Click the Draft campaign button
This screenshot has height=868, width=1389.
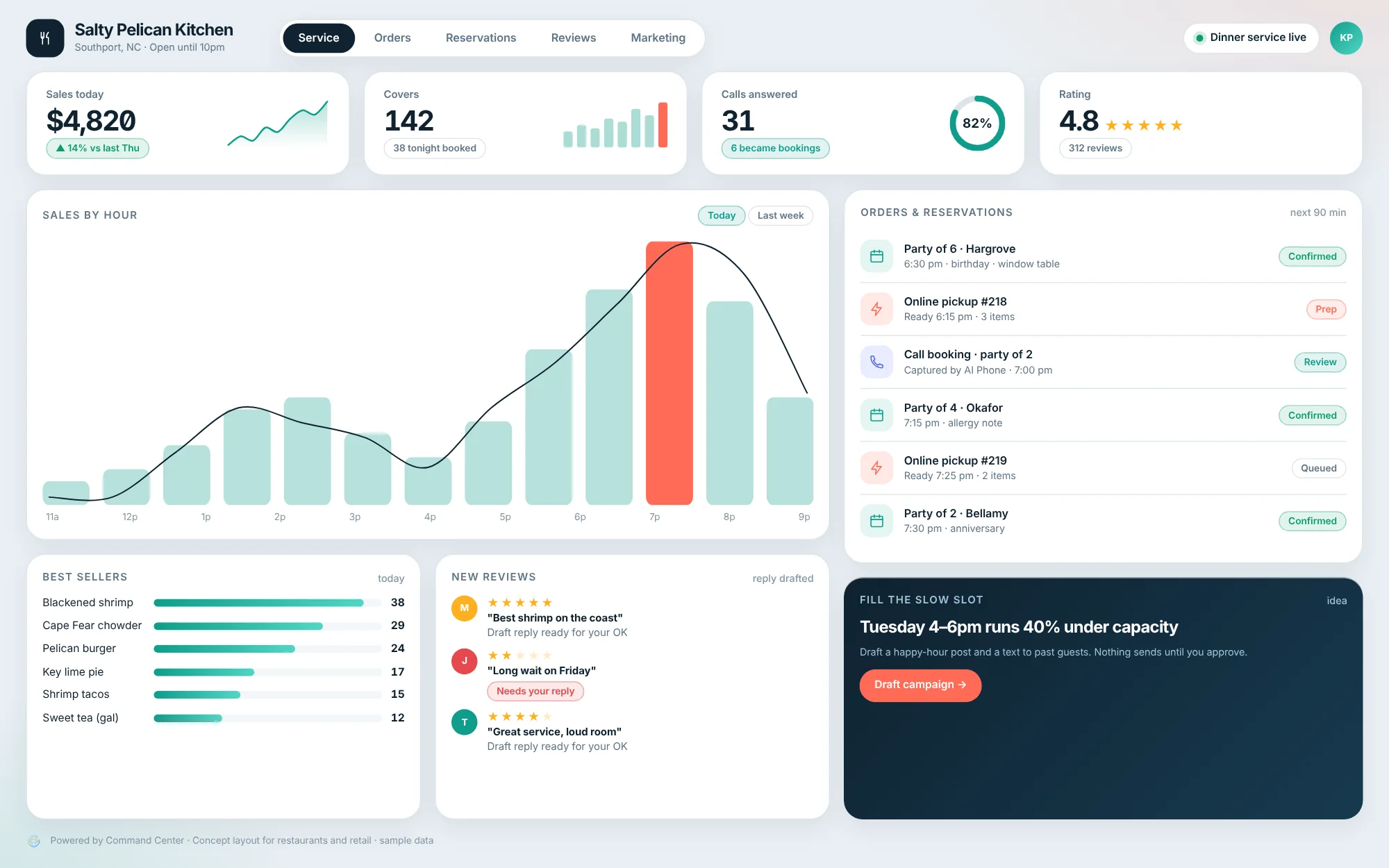920,685
